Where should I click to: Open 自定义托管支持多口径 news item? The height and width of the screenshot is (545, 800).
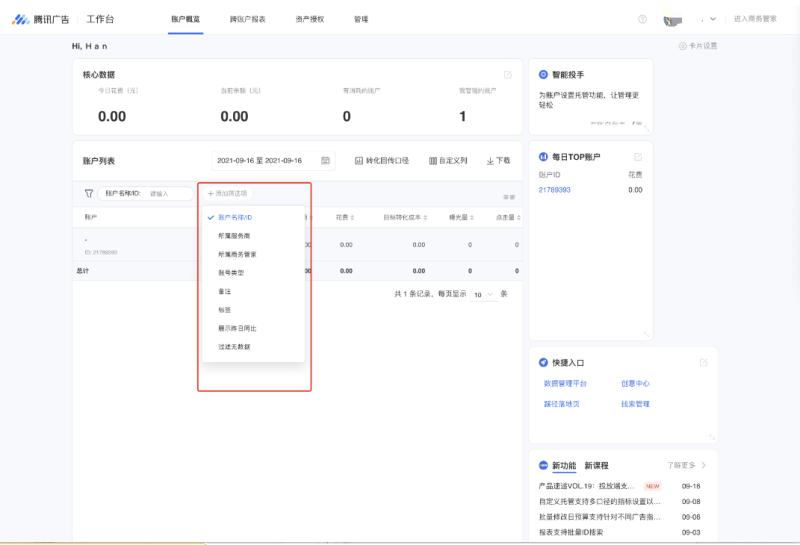[x=599, y=502]
